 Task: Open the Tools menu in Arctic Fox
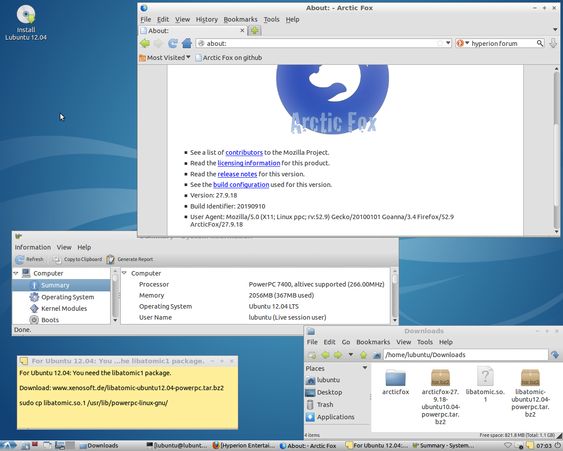click(271, 19)
